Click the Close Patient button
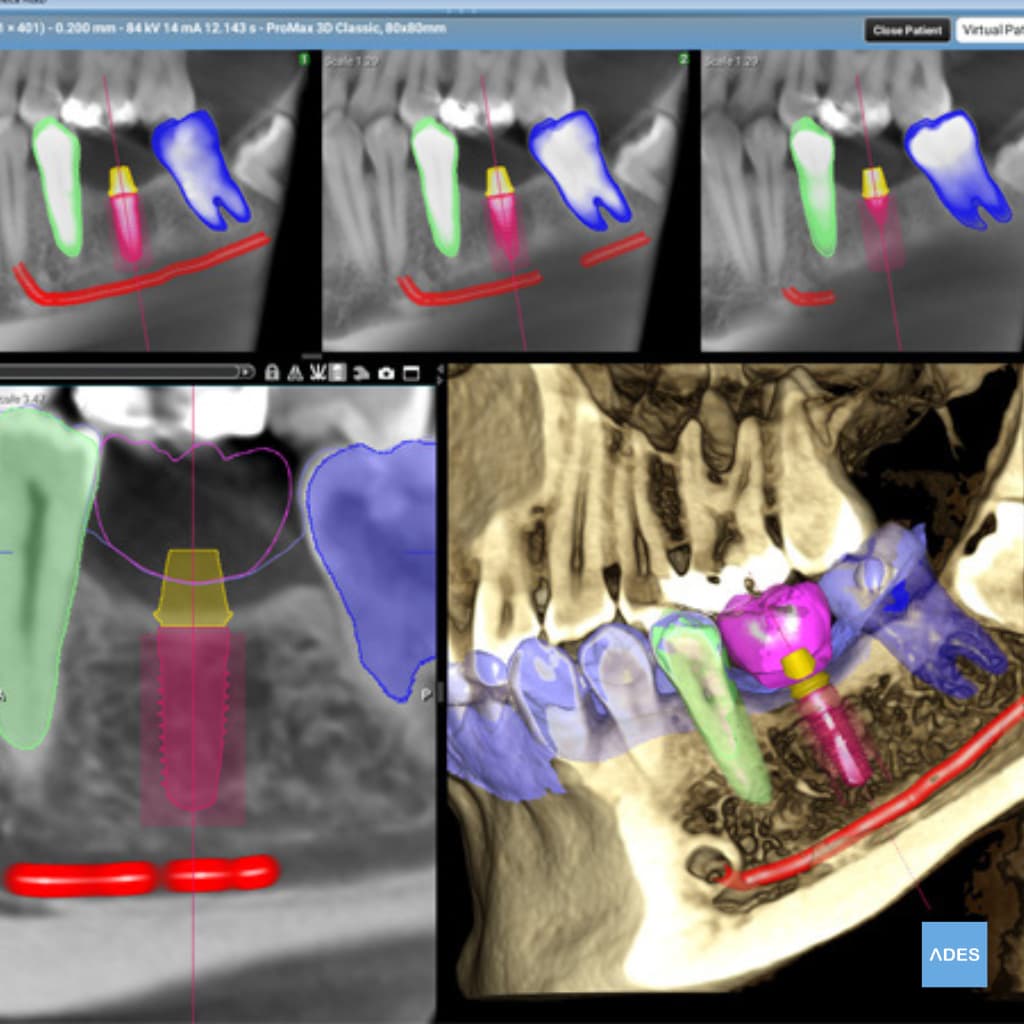 pos(908,30)
